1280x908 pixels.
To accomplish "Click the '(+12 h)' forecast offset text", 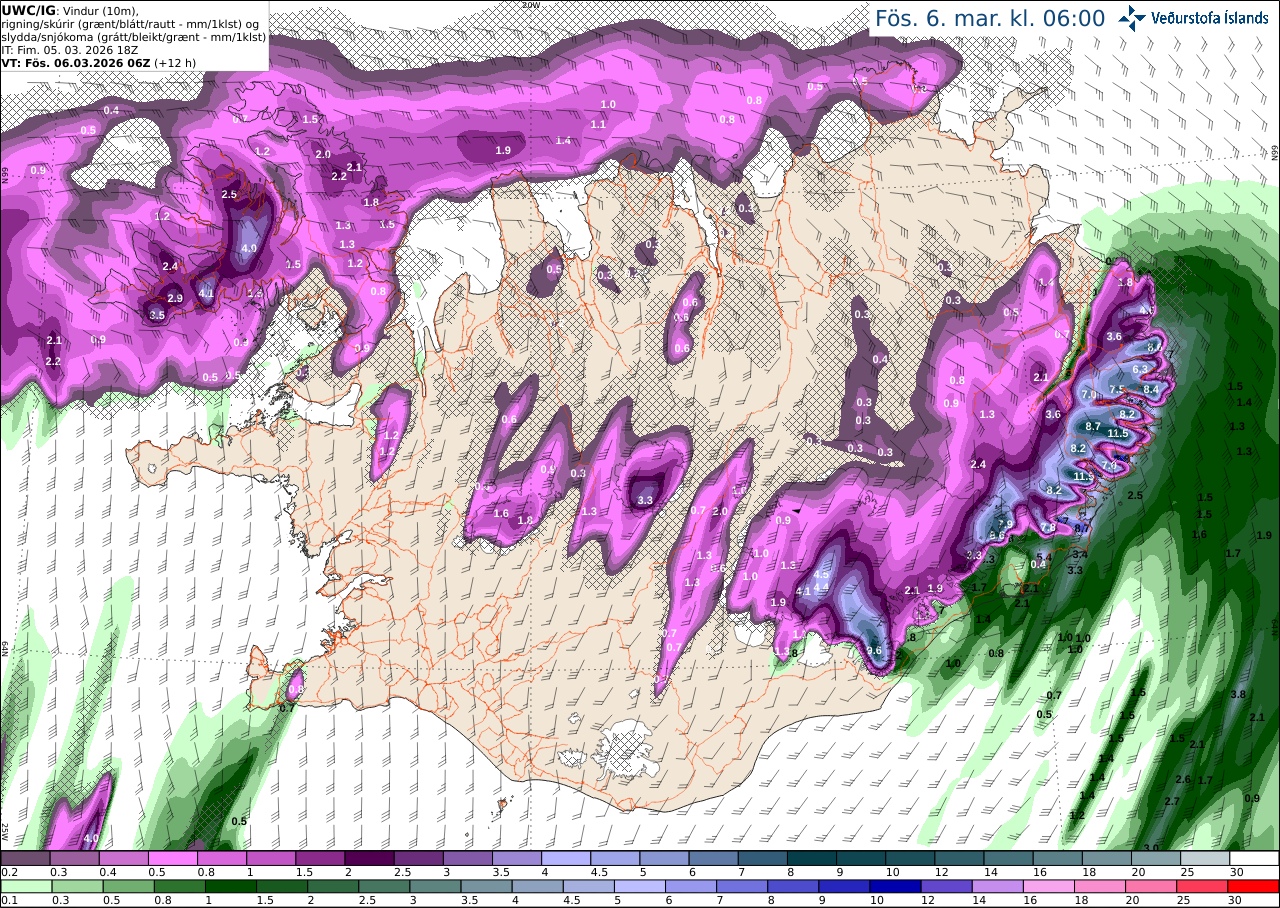I will (x=175, y=62).
